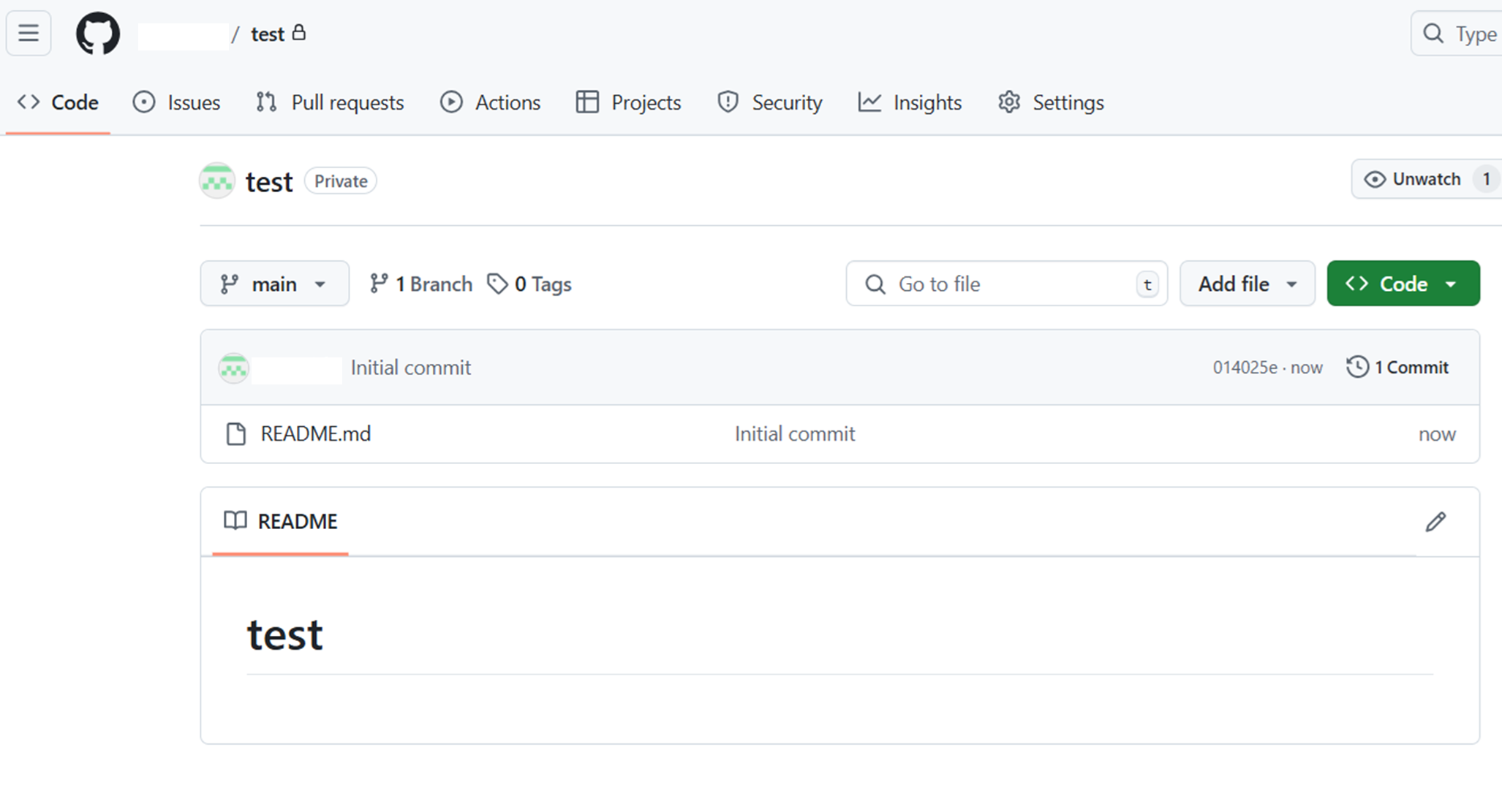Click the 014025e commit hash link
Viewport: 1502px width, 812px height.
(x=1245, y=368)
